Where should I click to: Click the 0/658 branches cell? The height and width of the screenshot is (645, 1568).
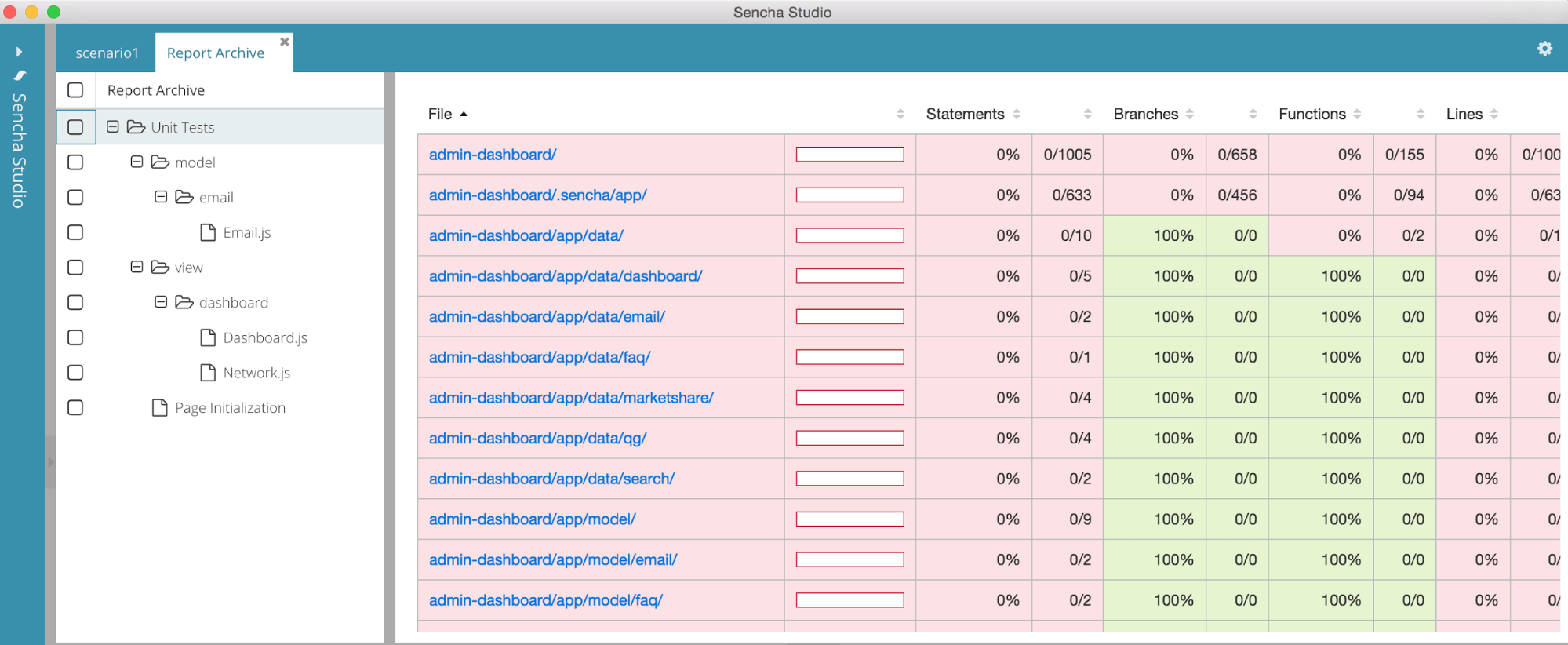coord(1237,155)
